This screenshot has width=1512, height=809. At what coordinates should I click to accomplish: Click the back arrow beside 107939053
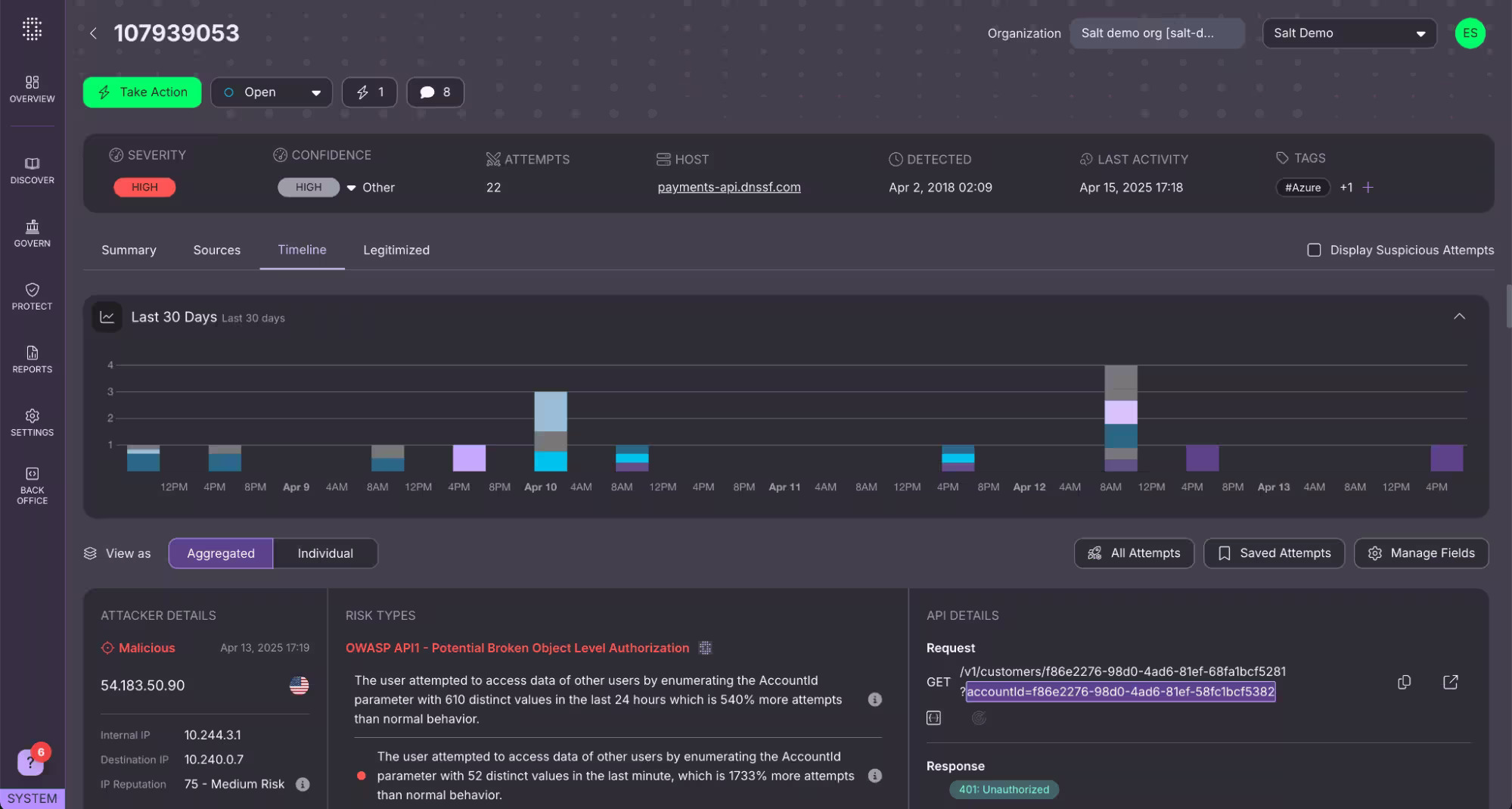coord(93,33)
